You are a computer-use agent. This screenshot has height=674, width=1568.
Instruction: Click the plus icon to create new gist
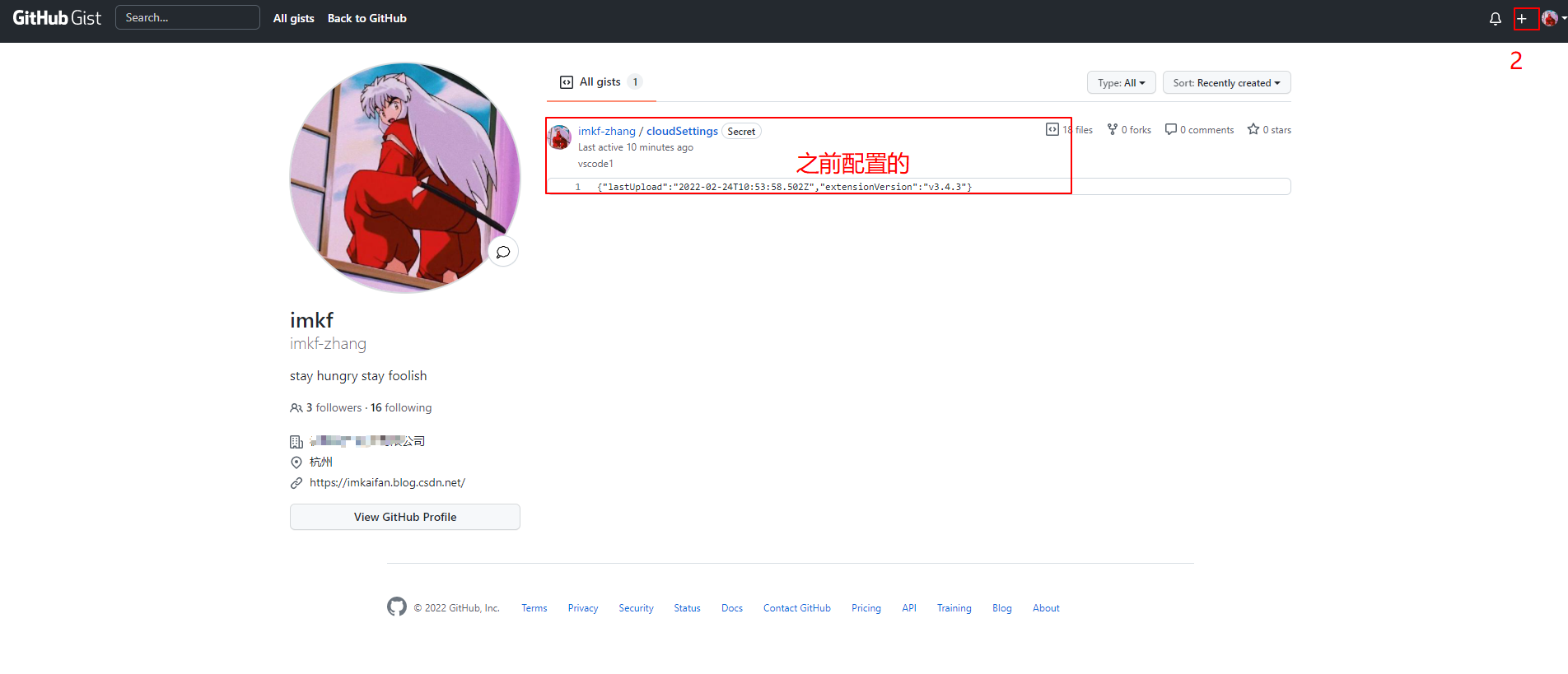pyautogui.click(x=1522, y=18)
